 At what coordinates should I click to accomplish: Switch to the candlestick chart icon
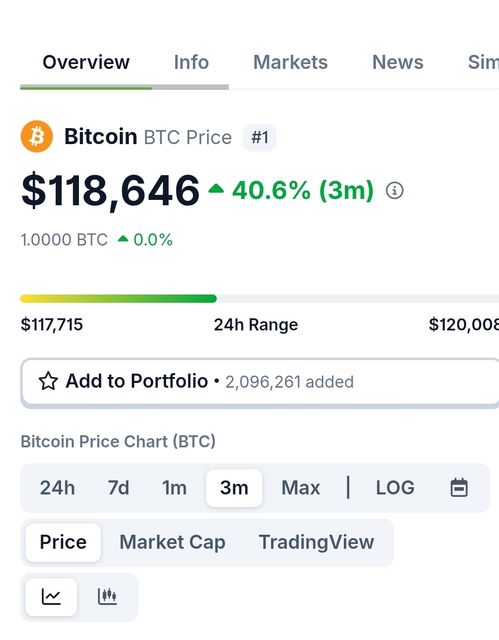click(x=107, y=597)
